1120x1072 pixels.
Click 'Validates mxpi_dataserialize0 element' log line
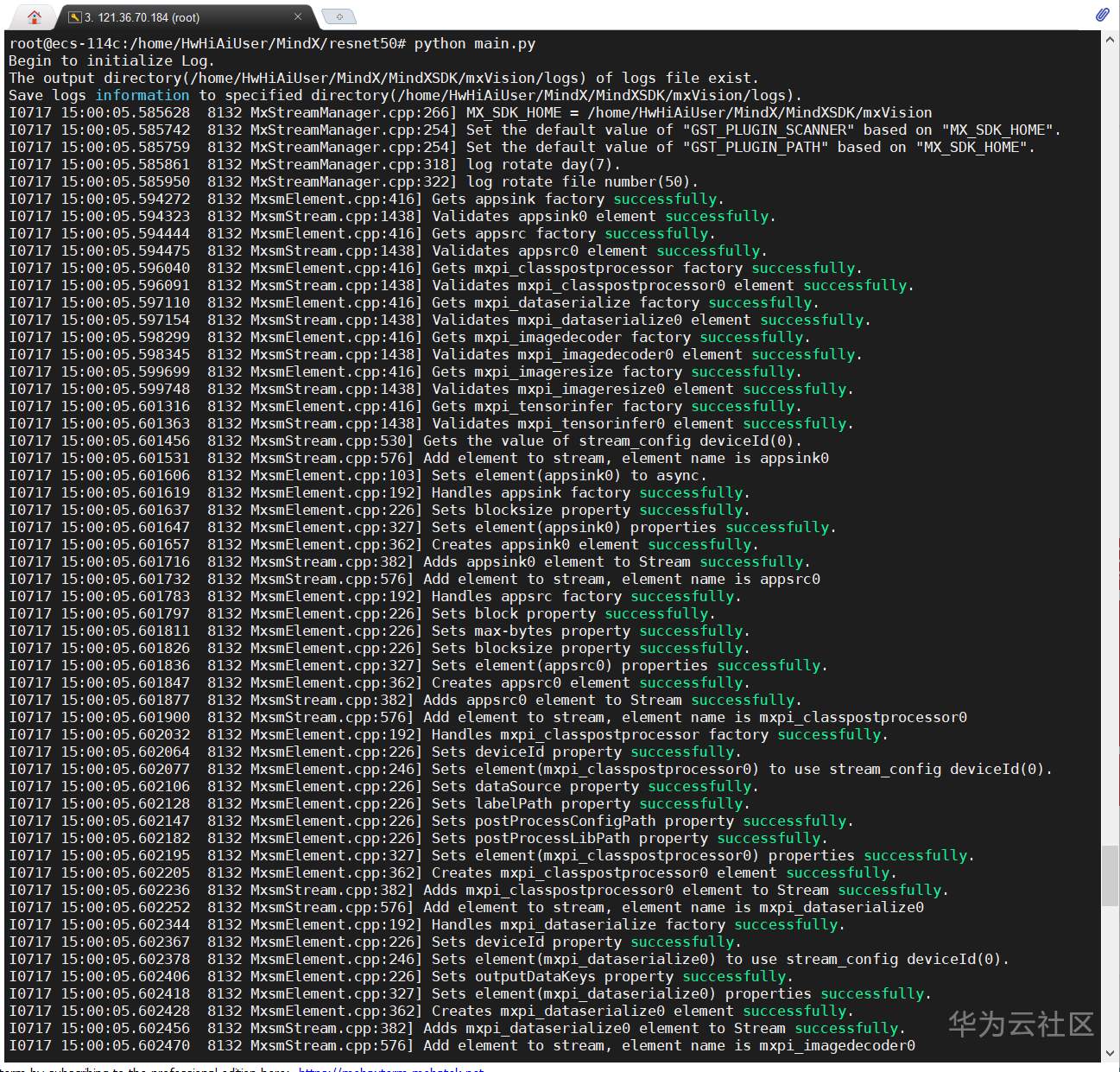440,320
